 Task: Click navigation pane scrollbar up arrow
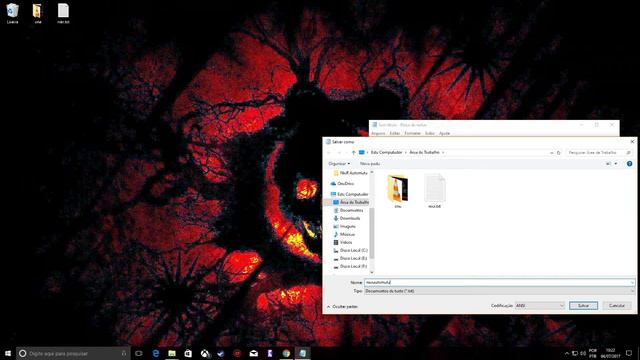[x=372, y=172]
